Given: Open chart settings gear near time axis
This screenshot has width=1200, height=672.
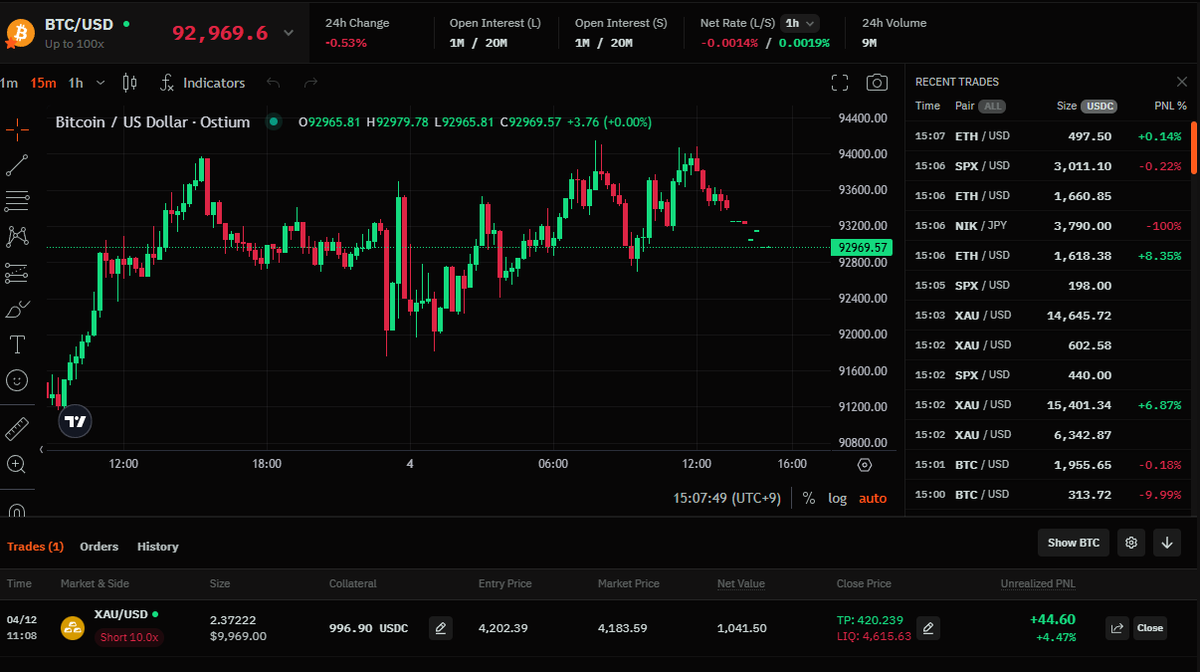Looking at the screenshot, I should click(865, 465).
